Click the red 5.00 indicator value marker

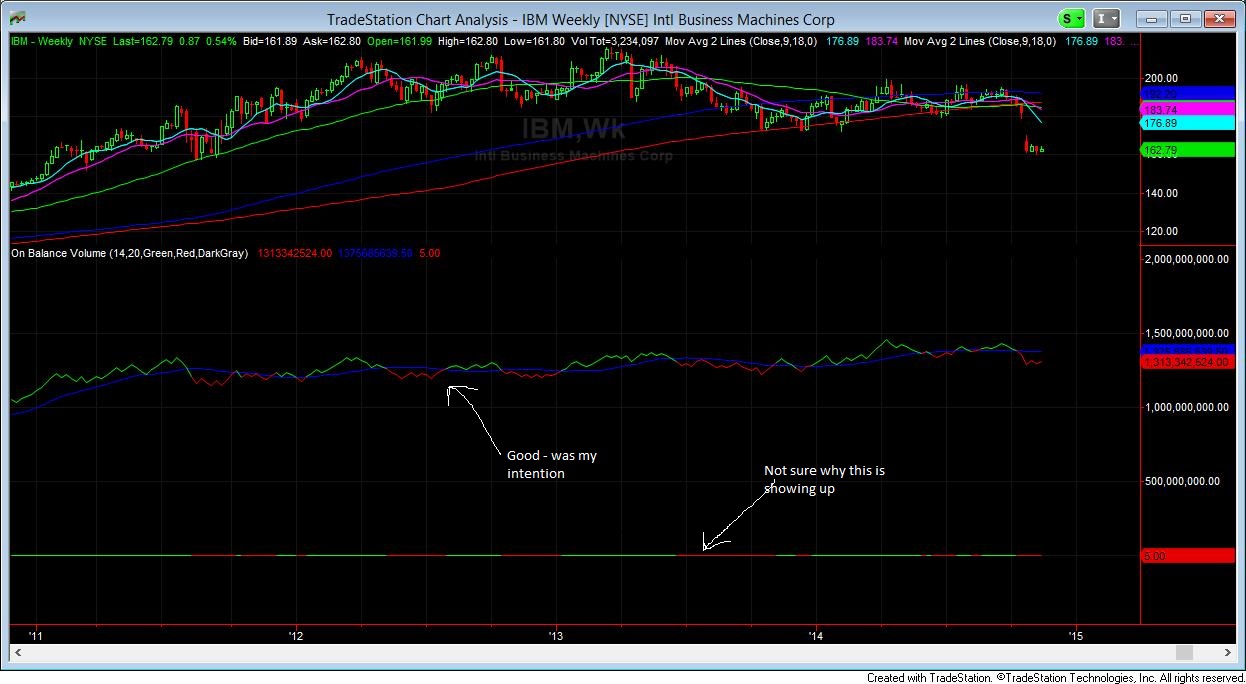coord(1188,555)
